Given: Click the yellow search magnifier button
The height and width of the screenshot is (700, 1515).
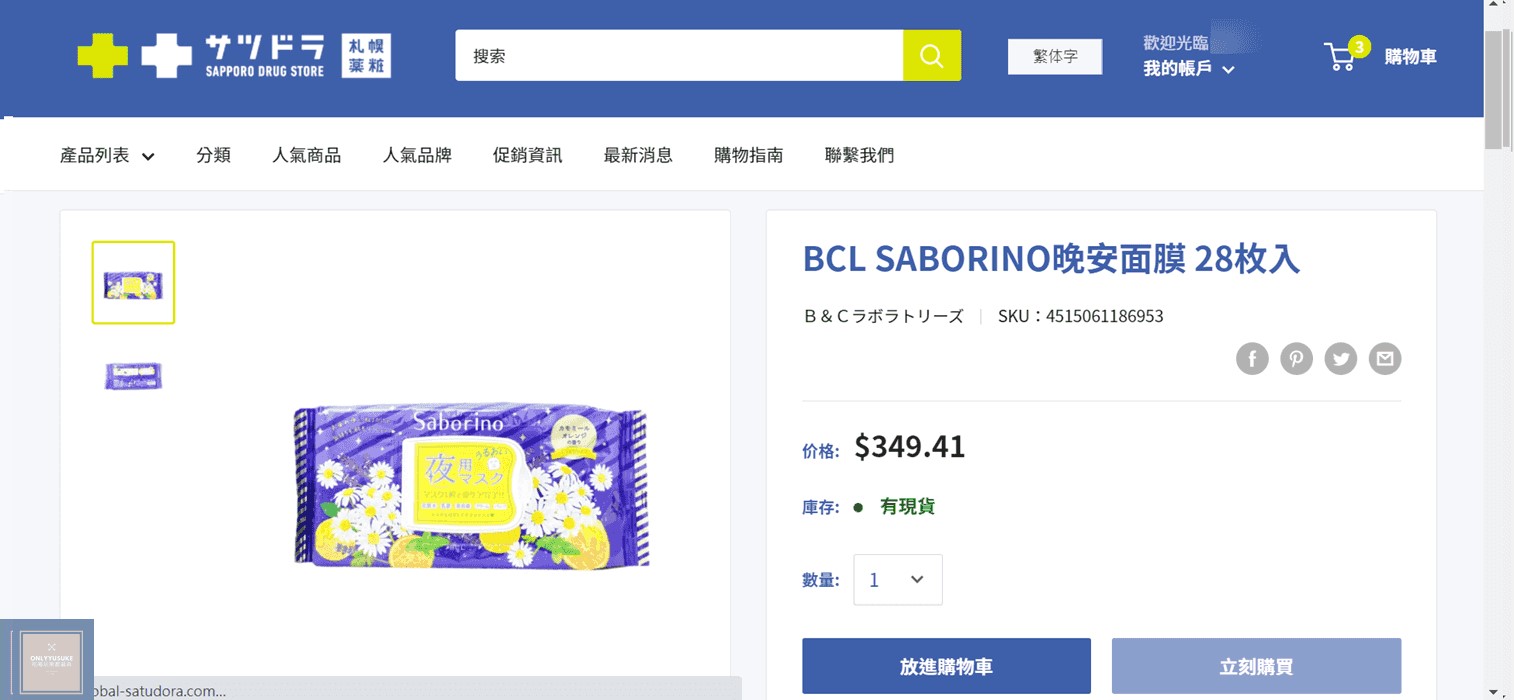Looking at the screenshot, I should point(931,56).
